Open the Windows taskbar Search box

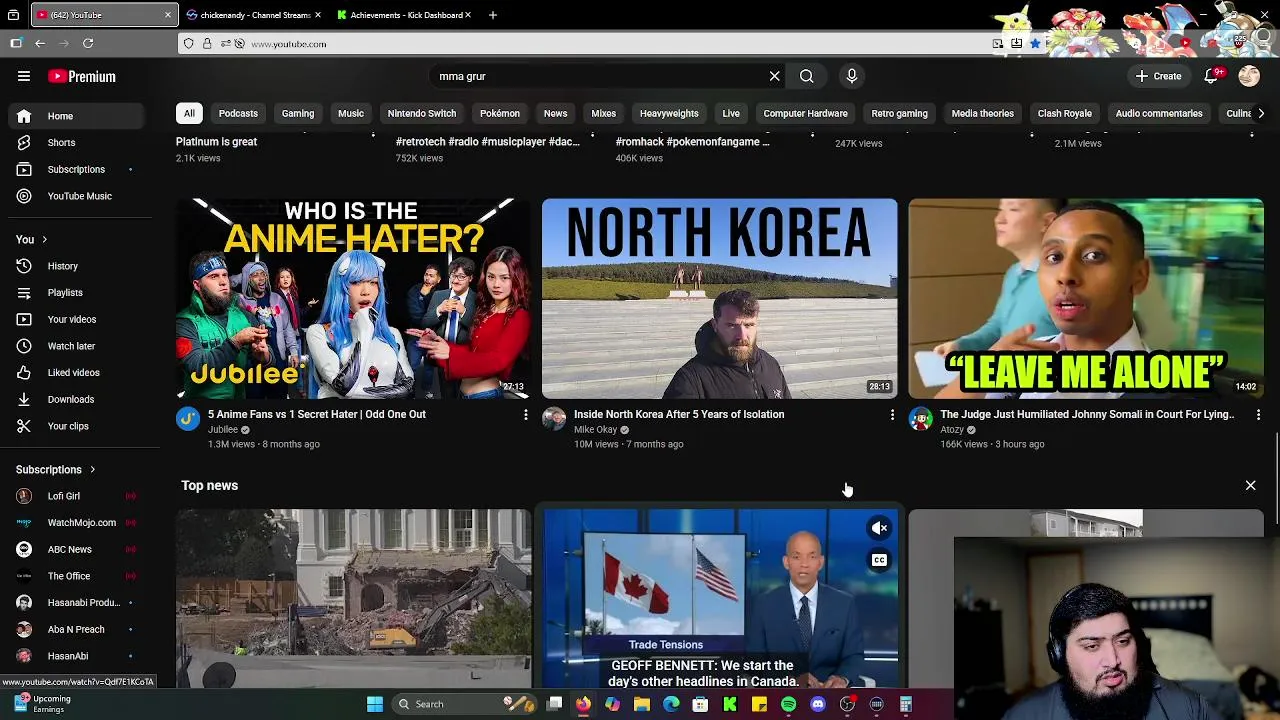coord(465,704)
